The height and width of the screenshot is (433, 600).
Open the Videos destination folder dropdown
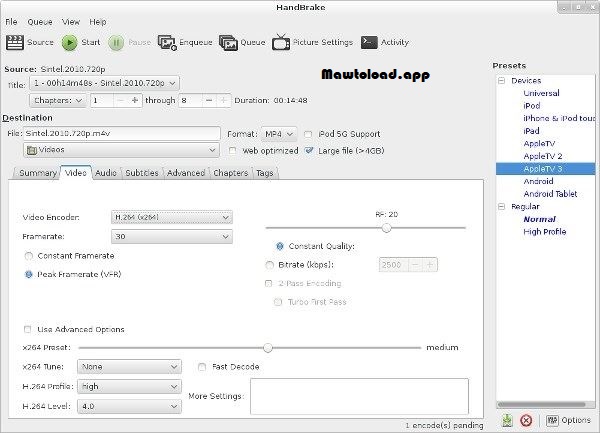point(121,150)
